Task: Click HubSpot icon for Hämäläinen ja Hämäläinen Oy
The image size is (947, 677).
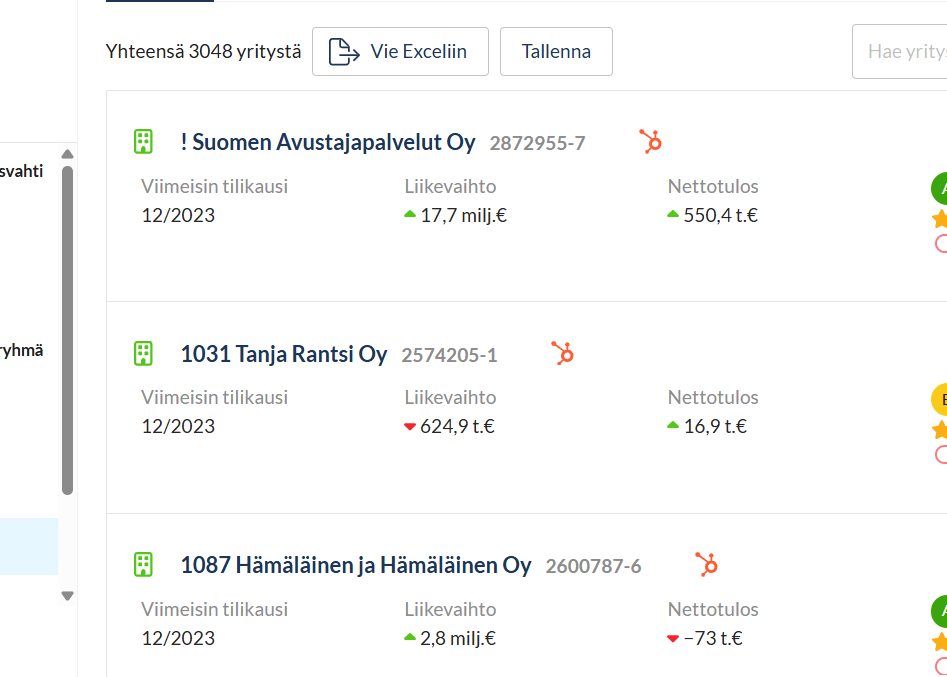Action: (x=707, y=565)
